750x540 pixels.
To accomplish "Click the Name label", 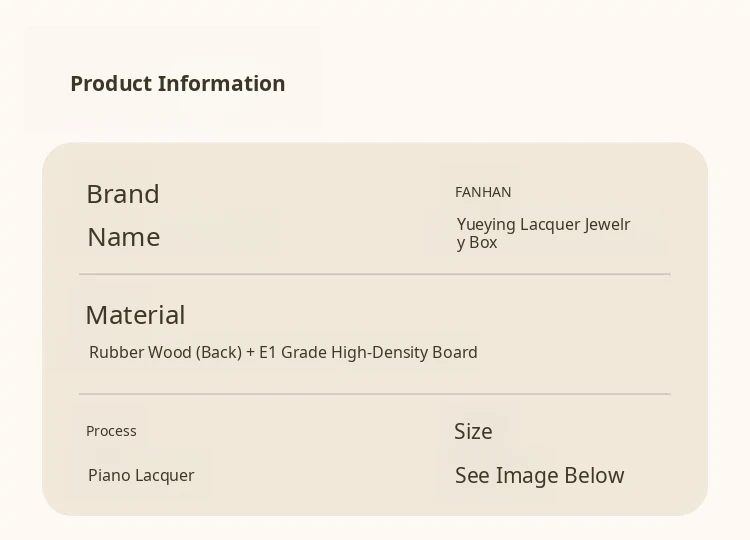I will click(123, 237).
